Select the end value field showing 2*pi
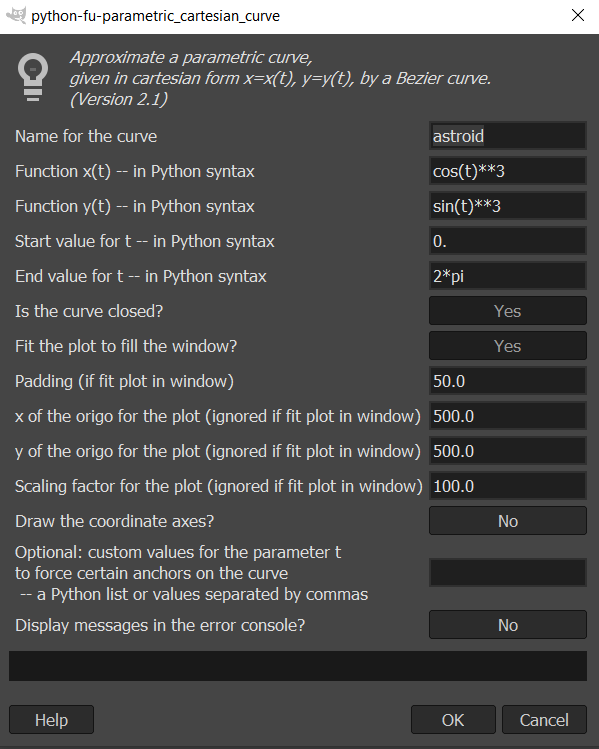Viewport: 599px width, 749px height. (x=508, y=276)
